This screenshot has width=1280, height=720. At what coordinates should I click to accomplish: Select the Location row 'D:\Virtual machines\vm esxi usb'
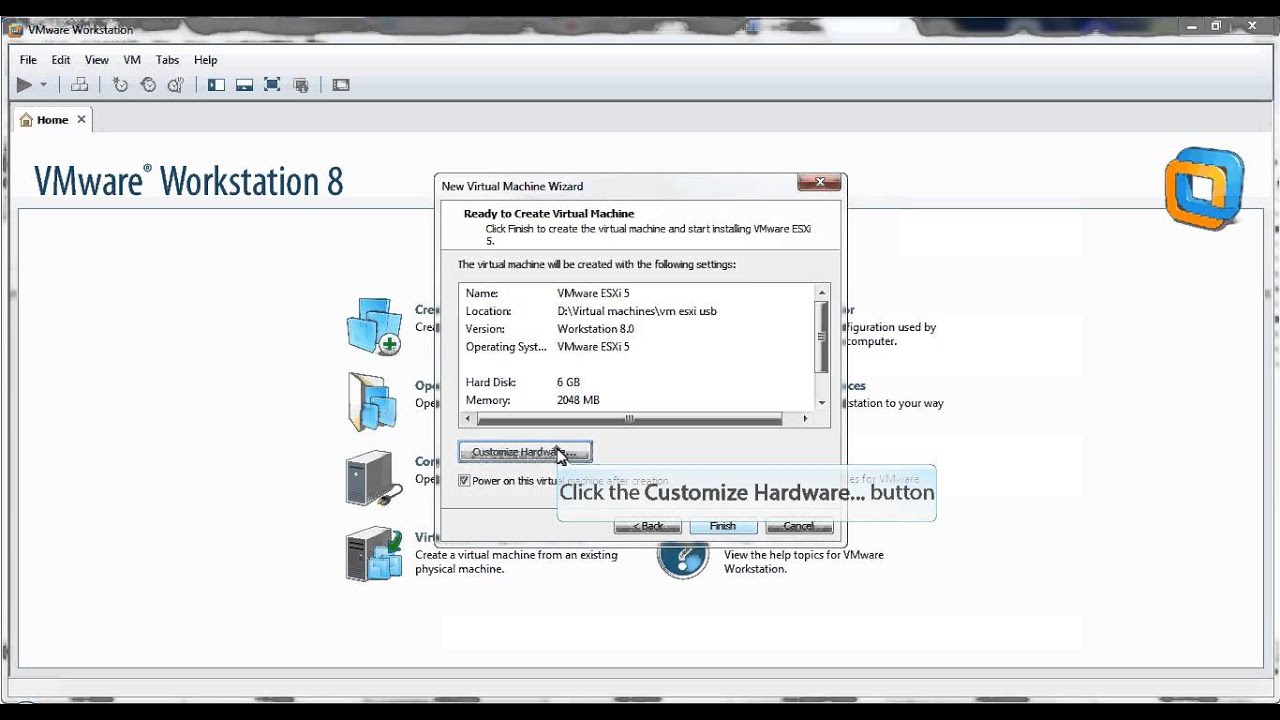637,311
